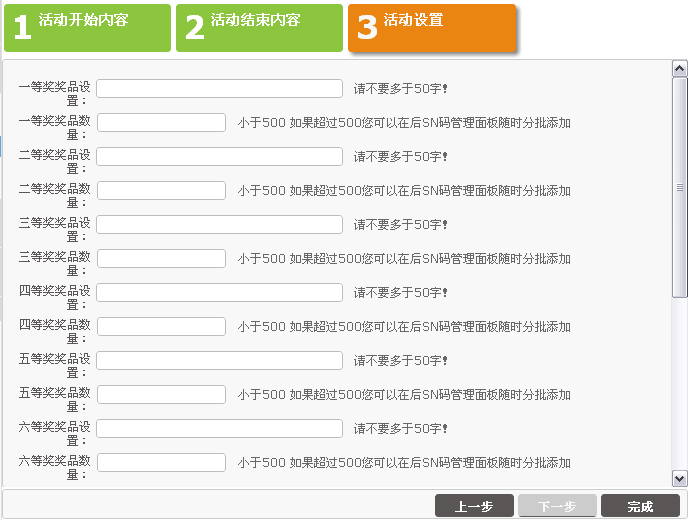Switch to step 2 activity end content tab
Viewport: 691px width, 520px height.
(x=259, y=27)
